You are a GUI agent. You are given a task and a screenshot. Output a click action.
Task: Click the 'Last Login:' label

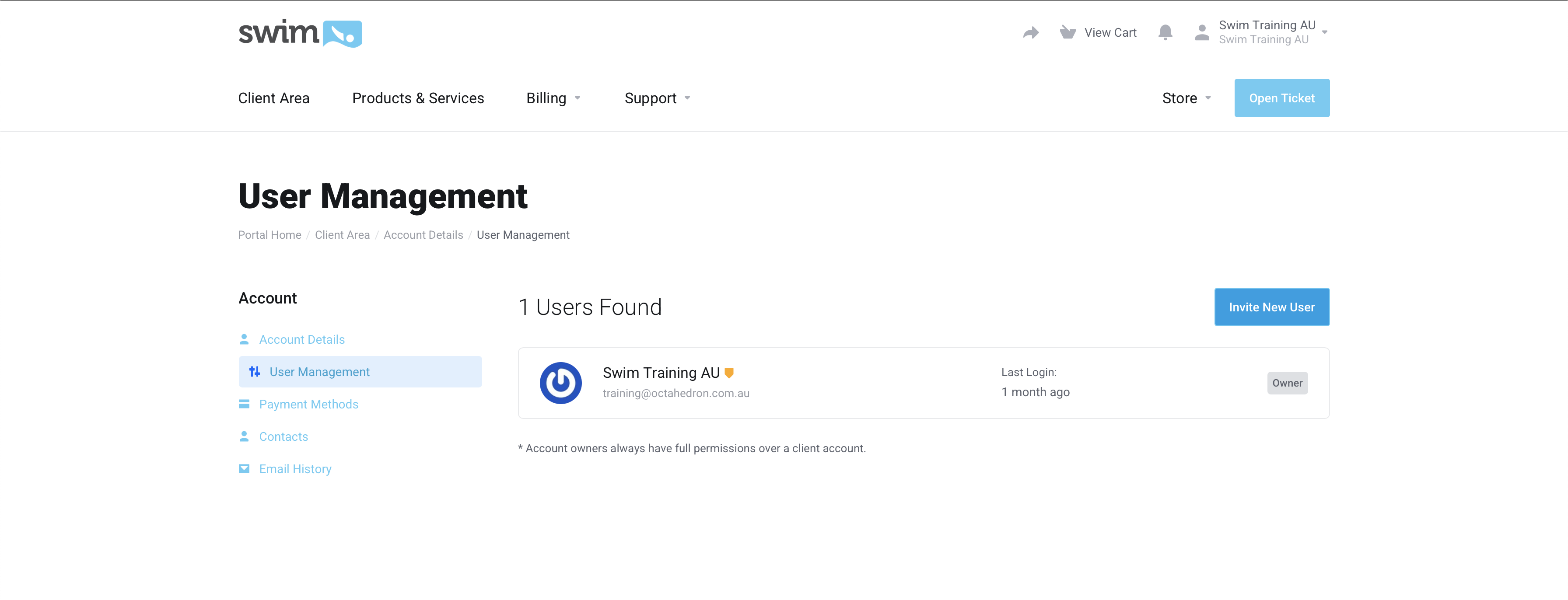click(x=1029, y=372)
